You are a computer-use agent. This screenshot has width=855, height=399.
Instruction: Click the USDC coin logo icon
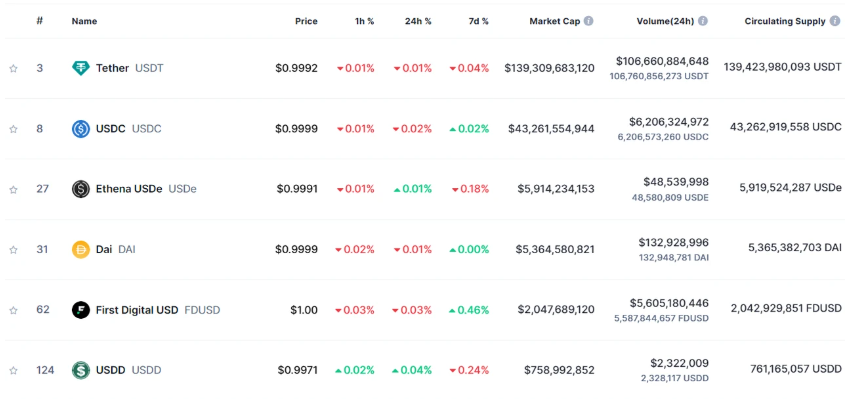coord(81,129)
